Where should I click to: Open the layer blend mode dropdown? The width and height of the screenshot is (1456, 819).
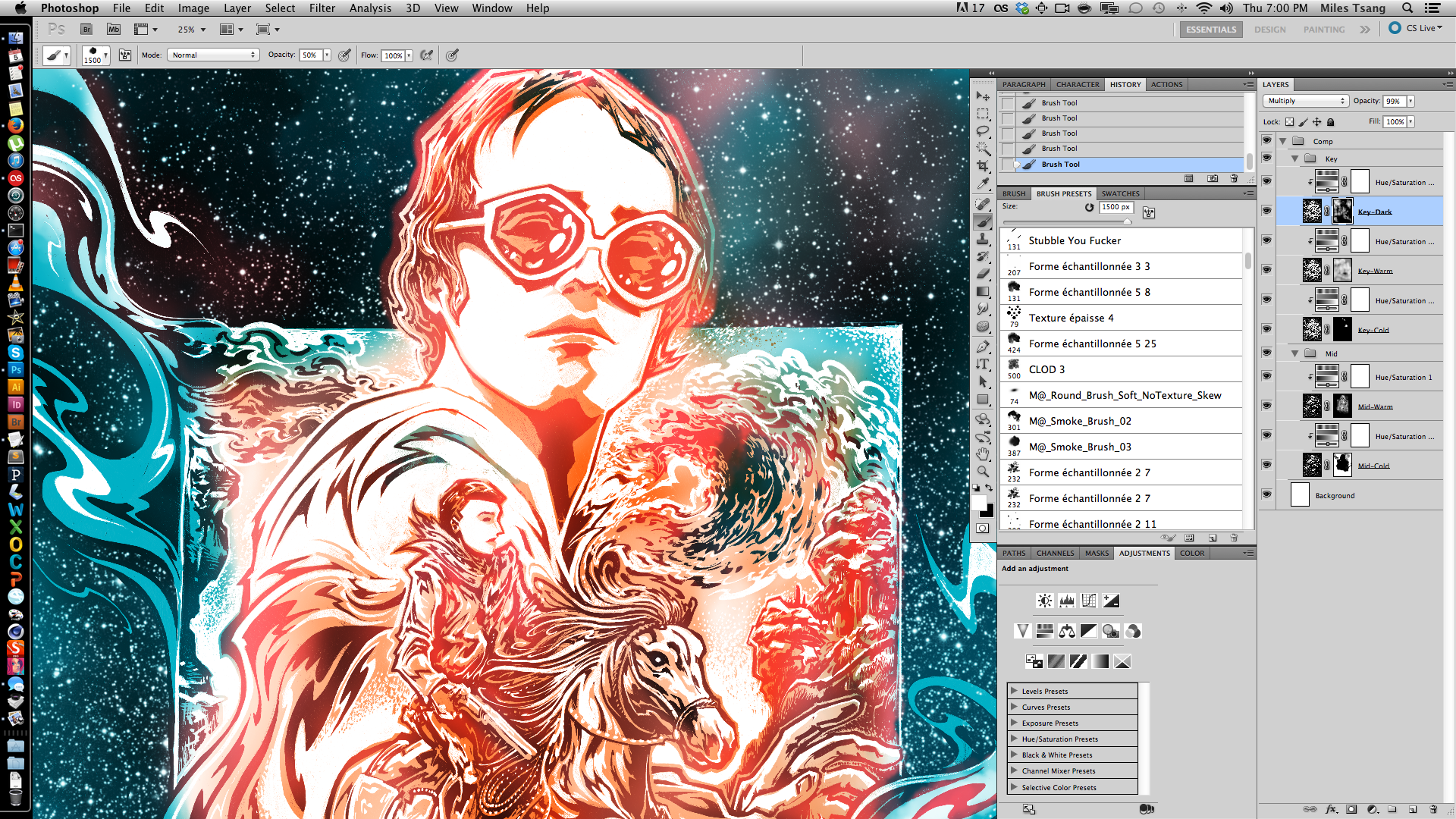tap(1305, 101)
